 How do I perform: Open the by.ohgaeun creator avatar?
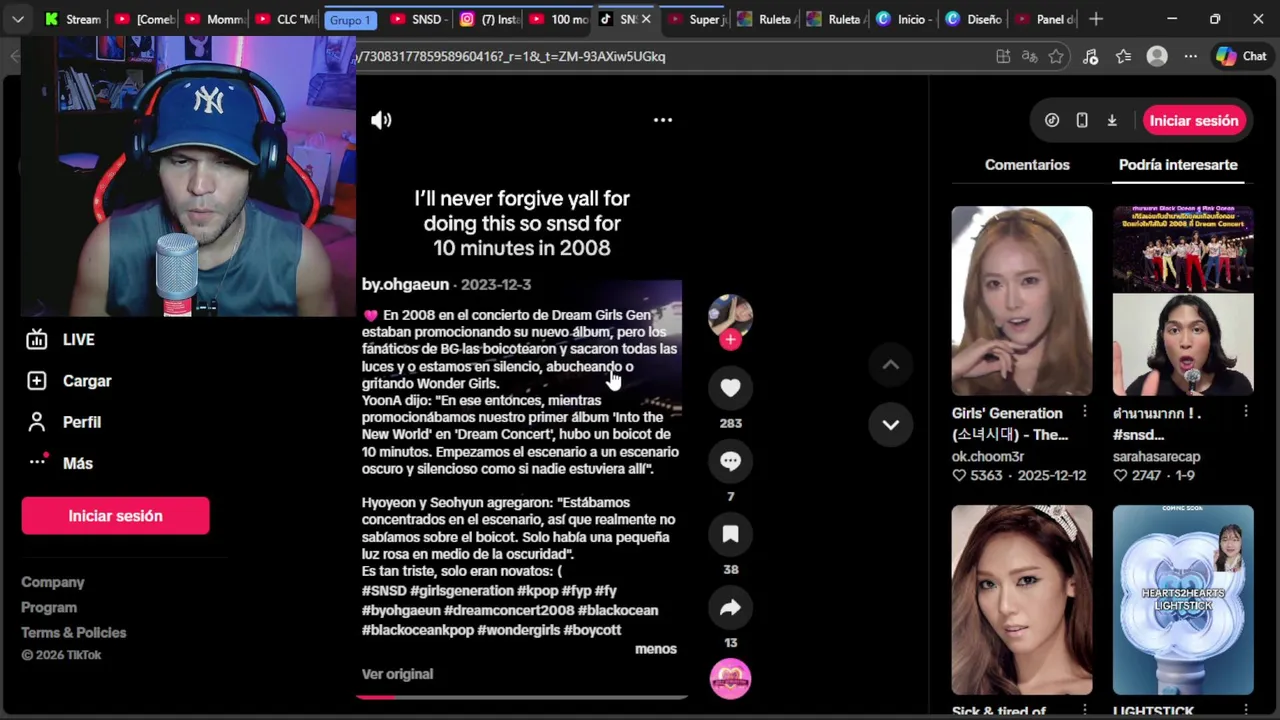click(730, 316)
